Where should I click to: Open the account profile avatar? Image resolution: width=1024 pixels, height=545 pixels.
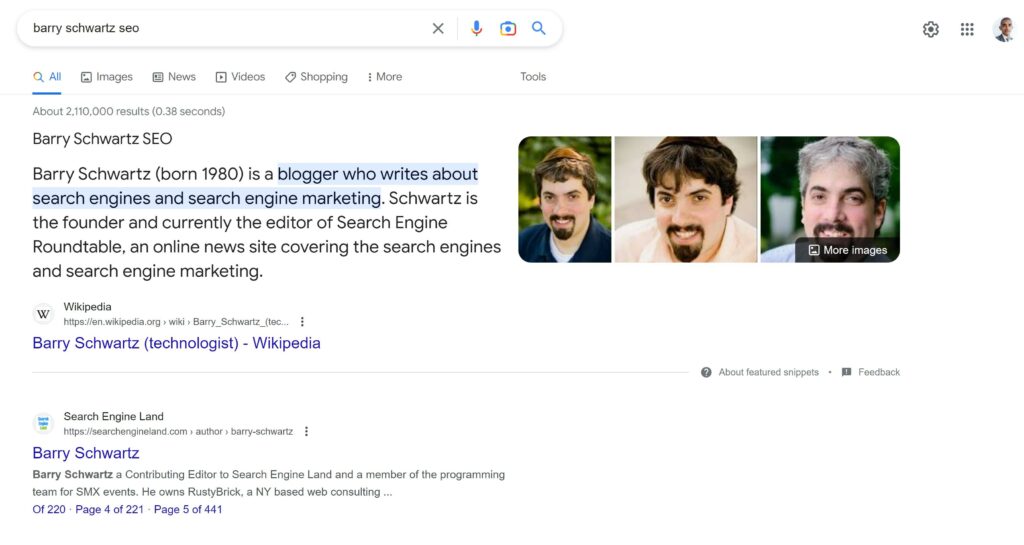point(1004,29)
